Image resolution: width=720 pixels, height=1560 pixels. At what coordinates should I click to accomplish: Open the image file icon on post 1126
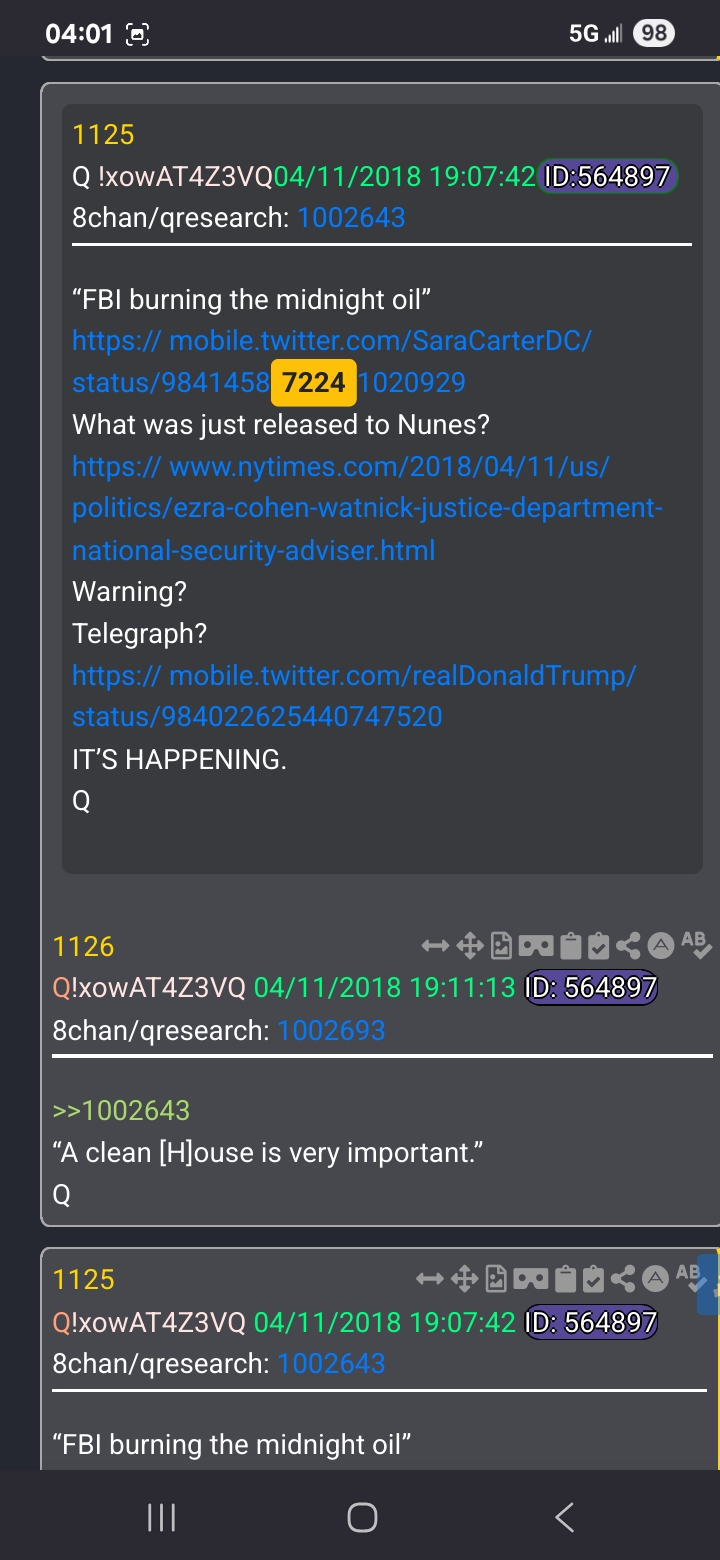(x=500, y=945)
